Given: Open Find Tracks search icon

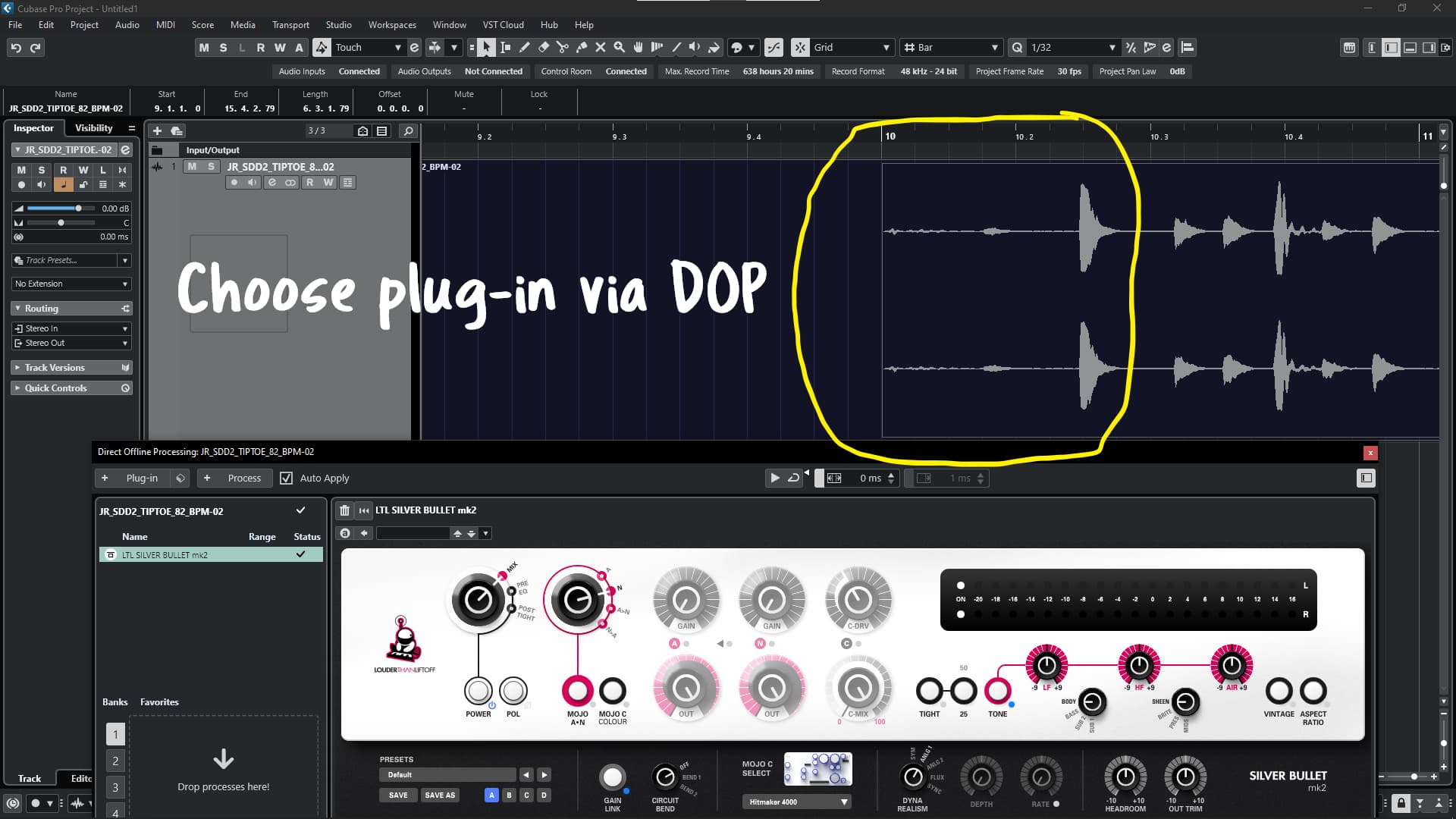Looking at the screenshot, I should 408,130.
